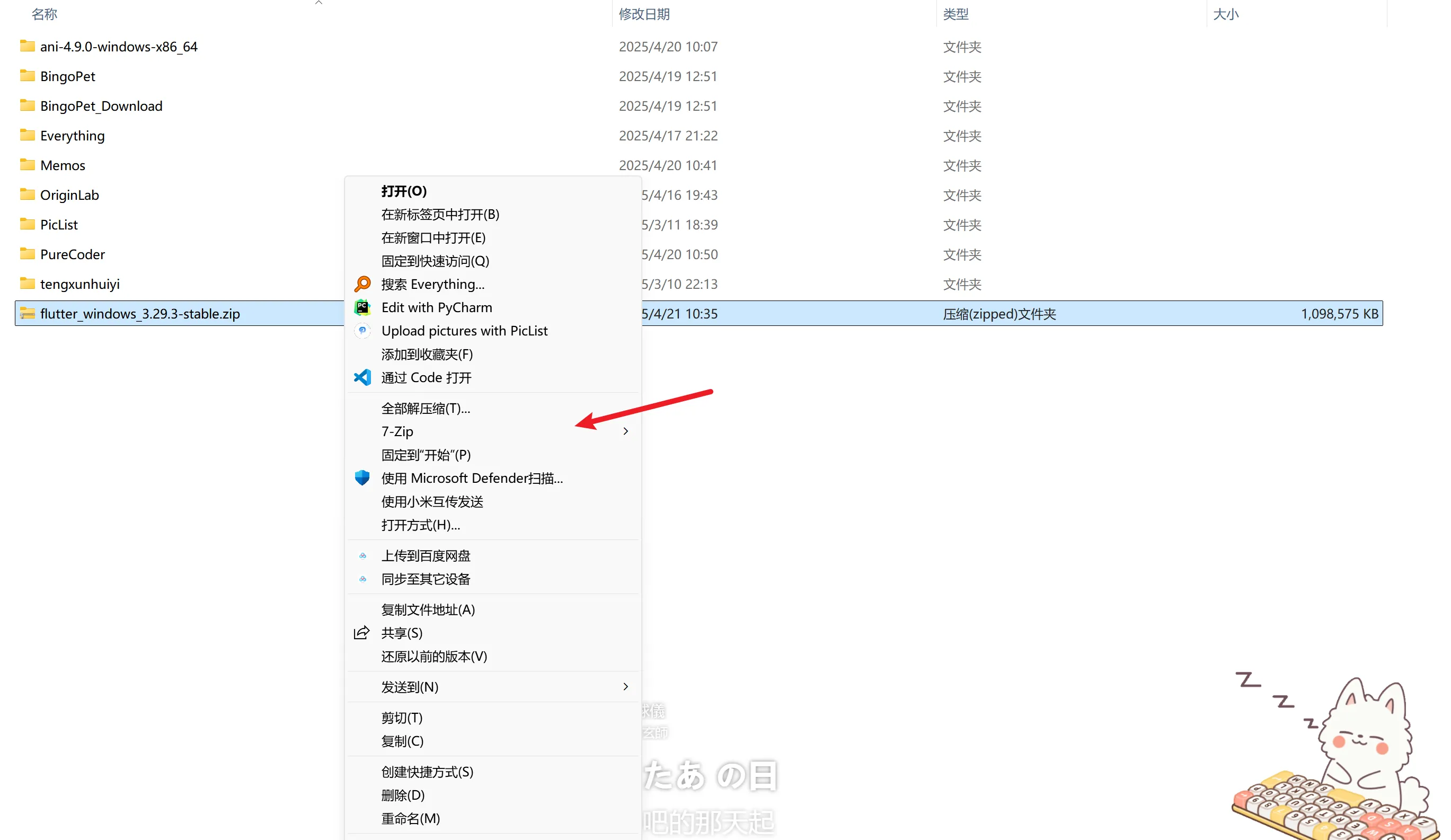Image resolution: width=1451 pixels, height=840 pixels.
Task: Select 打开(O) in the context menu
Action: (x=404, y=191)
